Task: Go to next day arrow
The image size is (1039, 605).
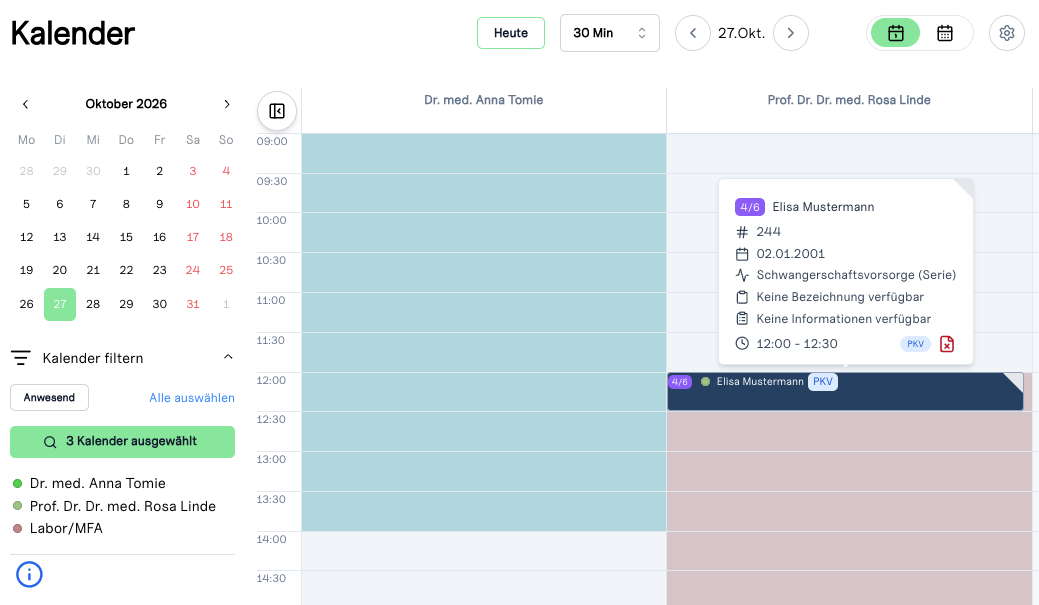Action: tap(791, 33)
